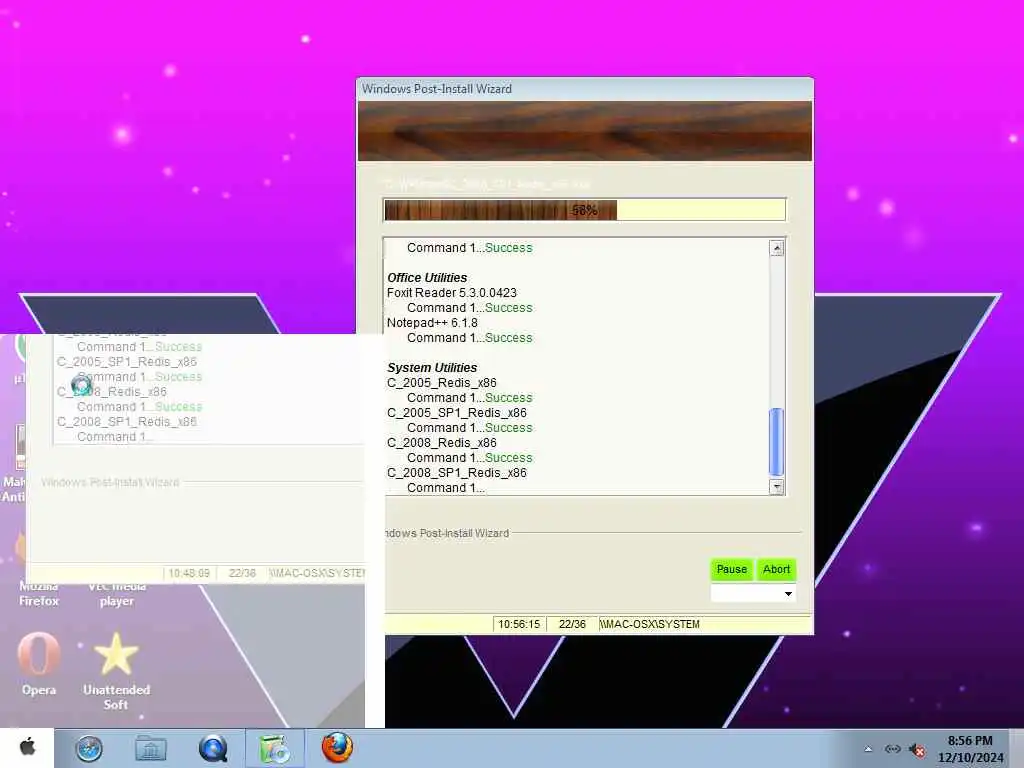Select C_2008_Redis_x86 in main wizard log

point(441,443)
